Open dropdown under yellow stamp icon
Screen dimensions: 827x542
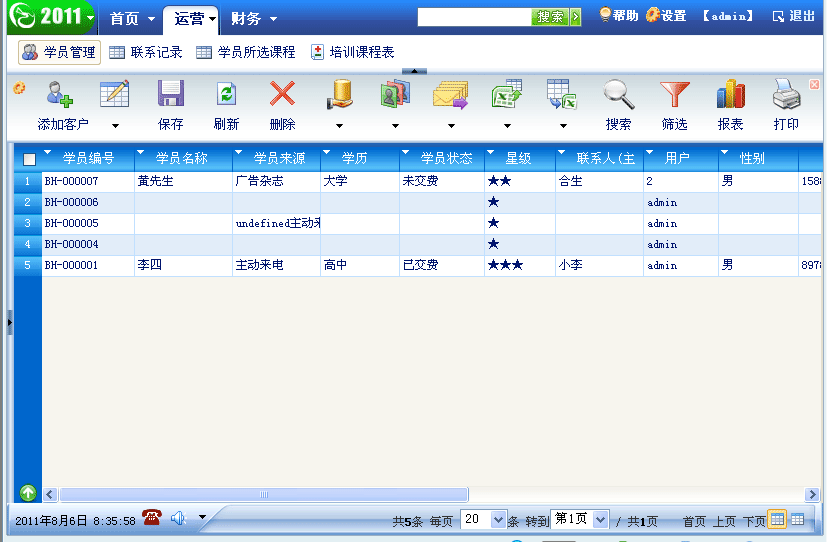click(x=340, y=126)
